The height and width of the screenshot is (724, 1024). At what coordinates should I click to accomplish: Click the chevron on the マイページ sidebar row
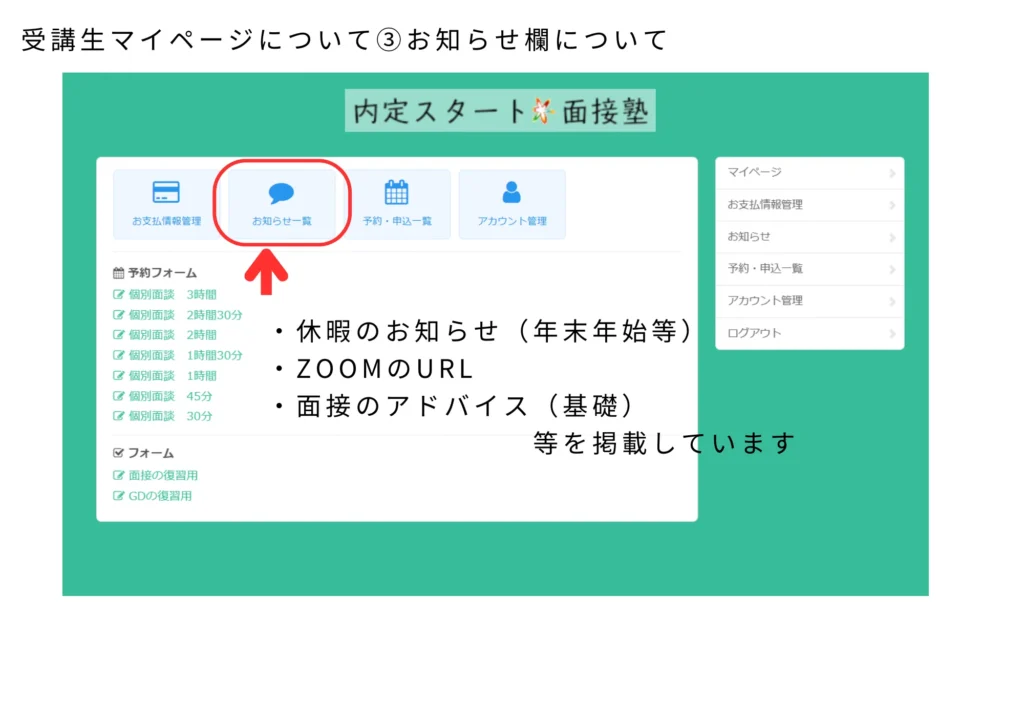point(891,174)
